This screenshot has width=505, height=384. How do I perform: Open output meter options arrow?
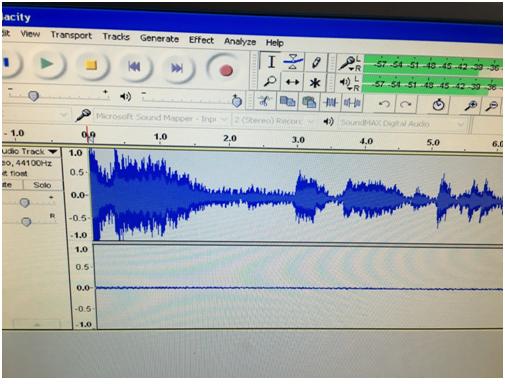tap(349, 88)
